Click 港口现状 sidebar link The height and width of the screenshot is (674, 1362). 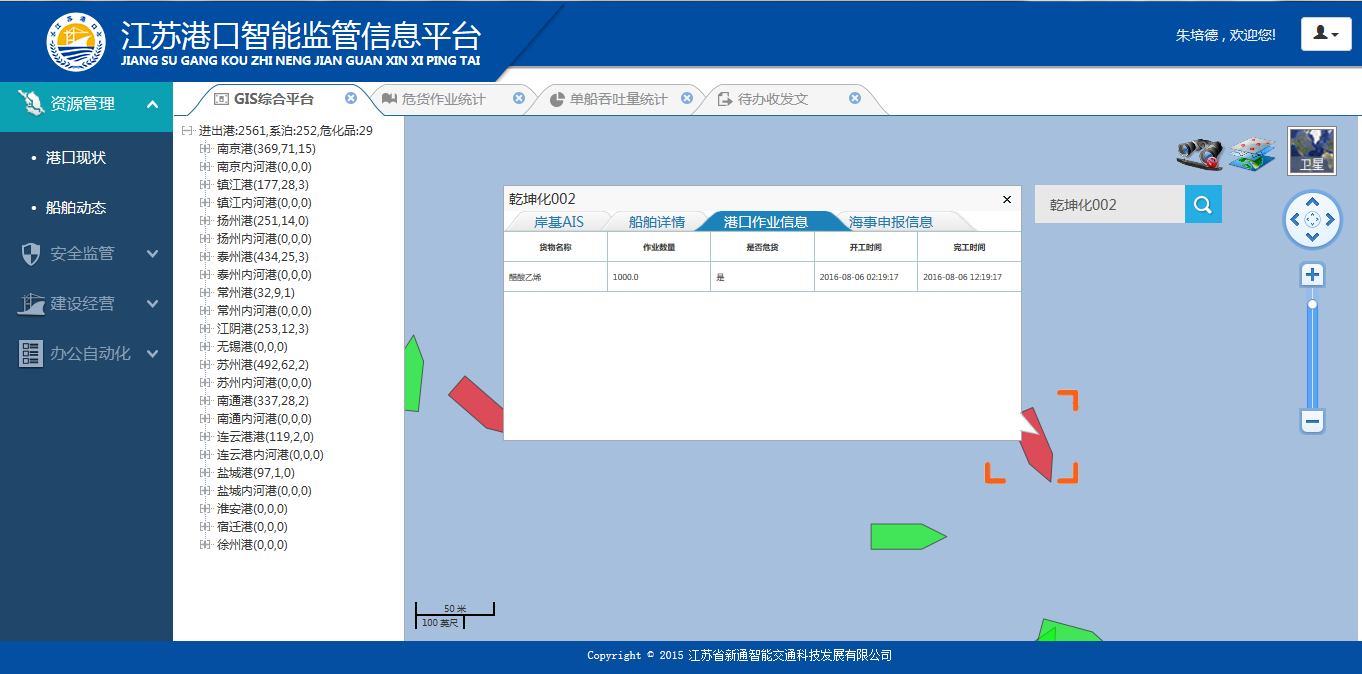[x=76, y=158]
